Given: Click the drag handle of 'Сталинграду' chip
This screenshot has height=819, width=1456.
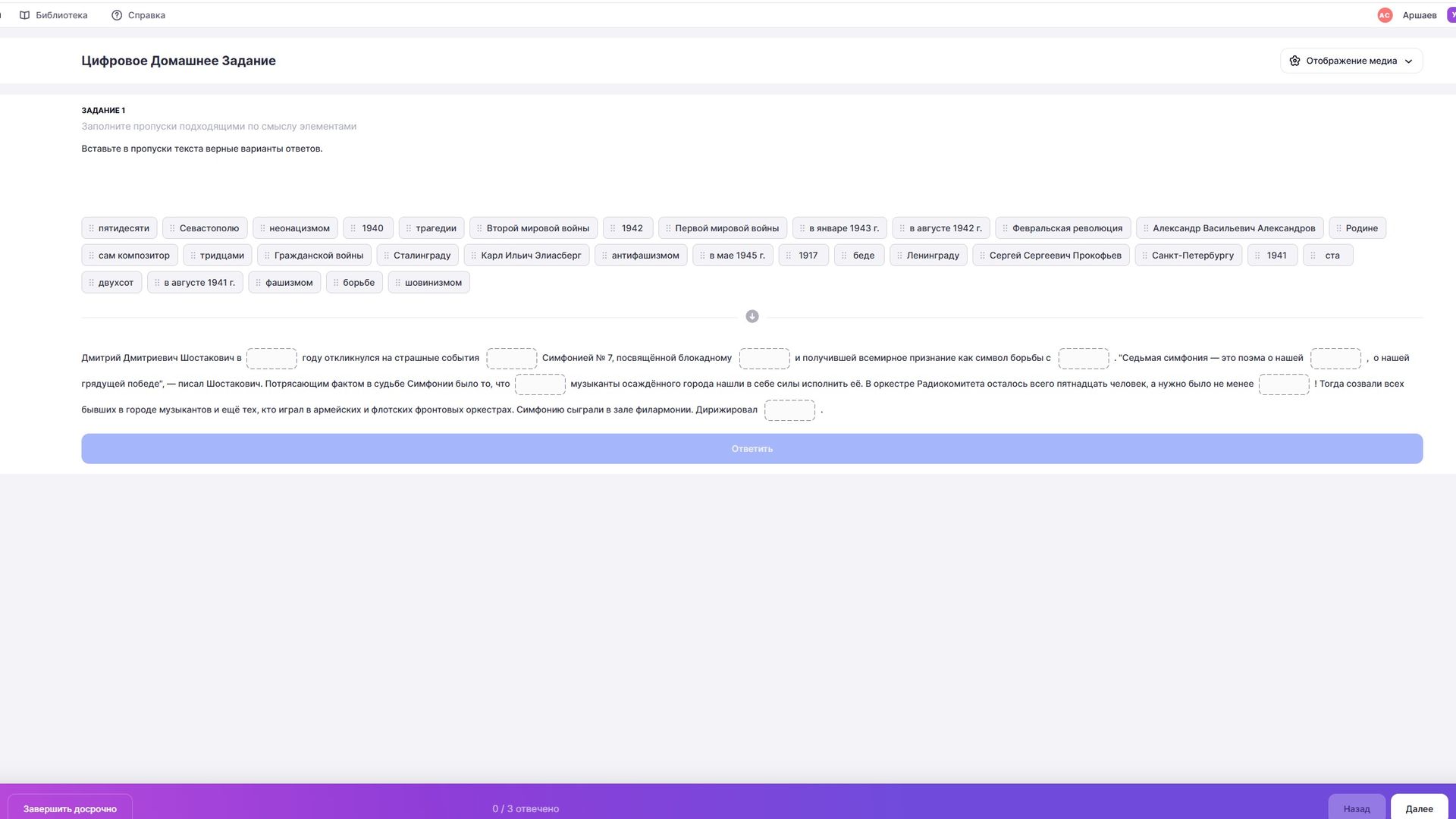Looking at the screenshot, I should click(x=386, y=256).
